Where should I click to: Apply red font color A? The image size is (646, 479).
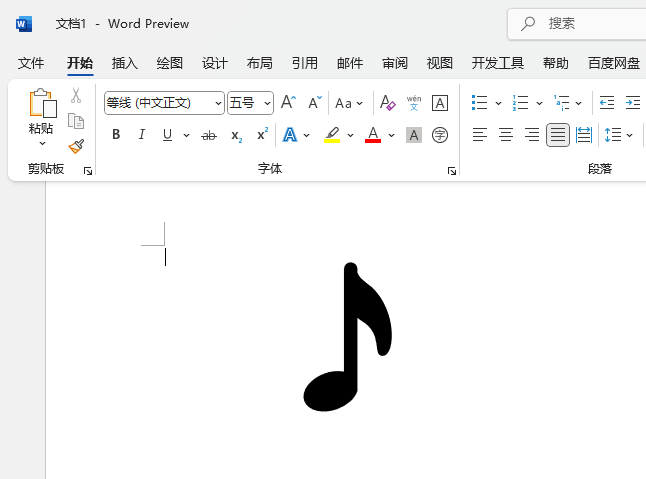click(373, 135)
